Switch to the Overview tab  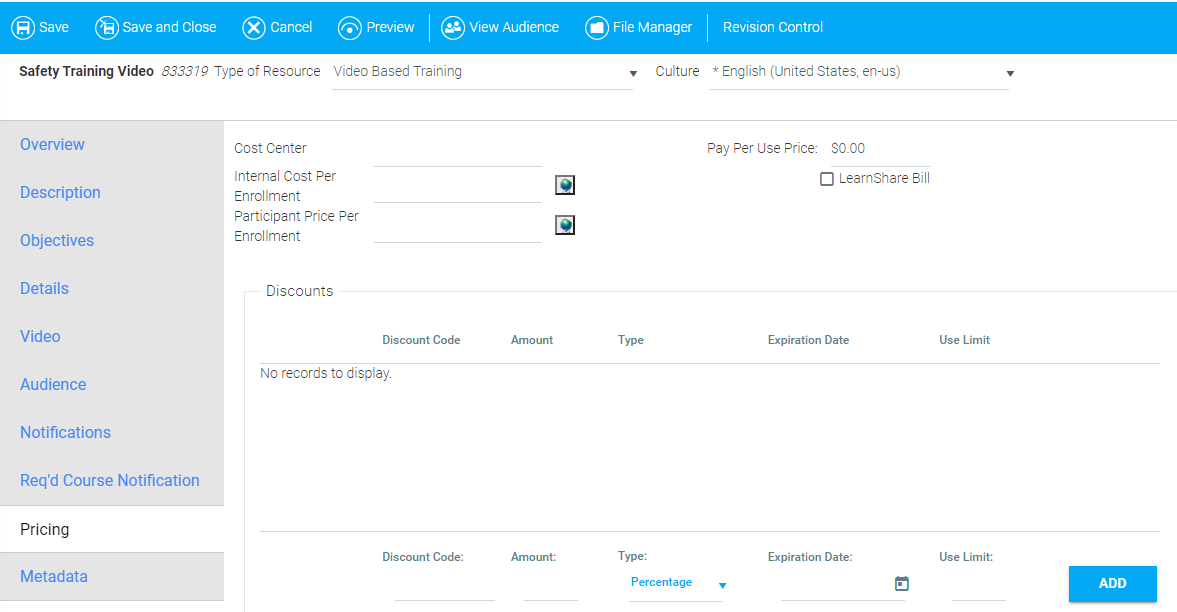[52, 145]
